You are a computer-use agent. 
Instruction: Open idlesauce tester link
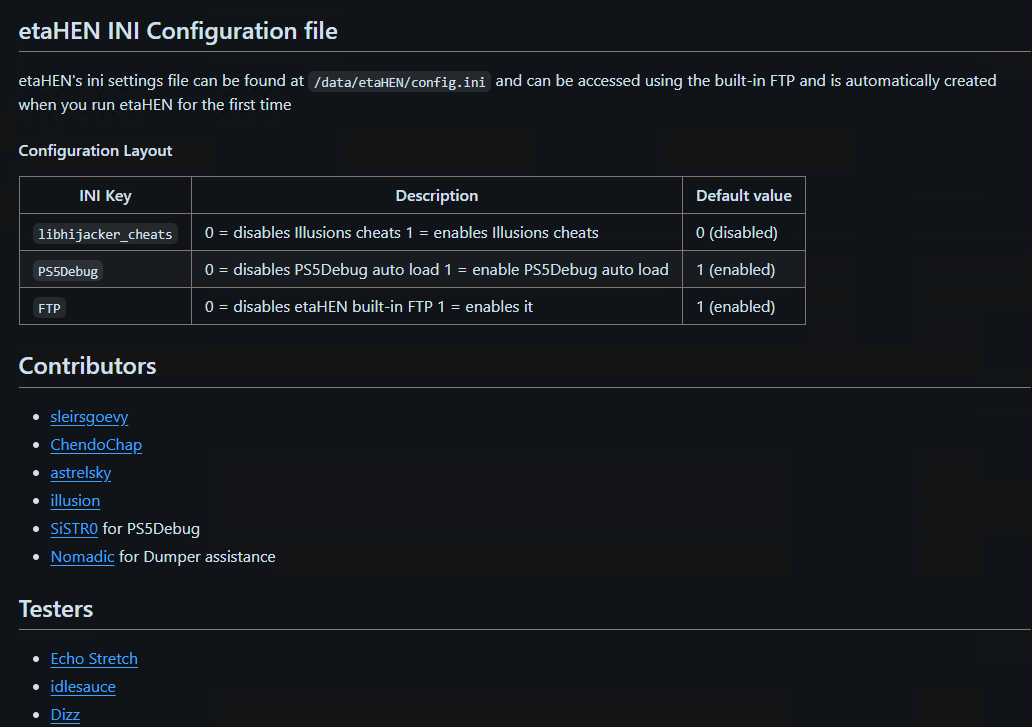[83, 687]
